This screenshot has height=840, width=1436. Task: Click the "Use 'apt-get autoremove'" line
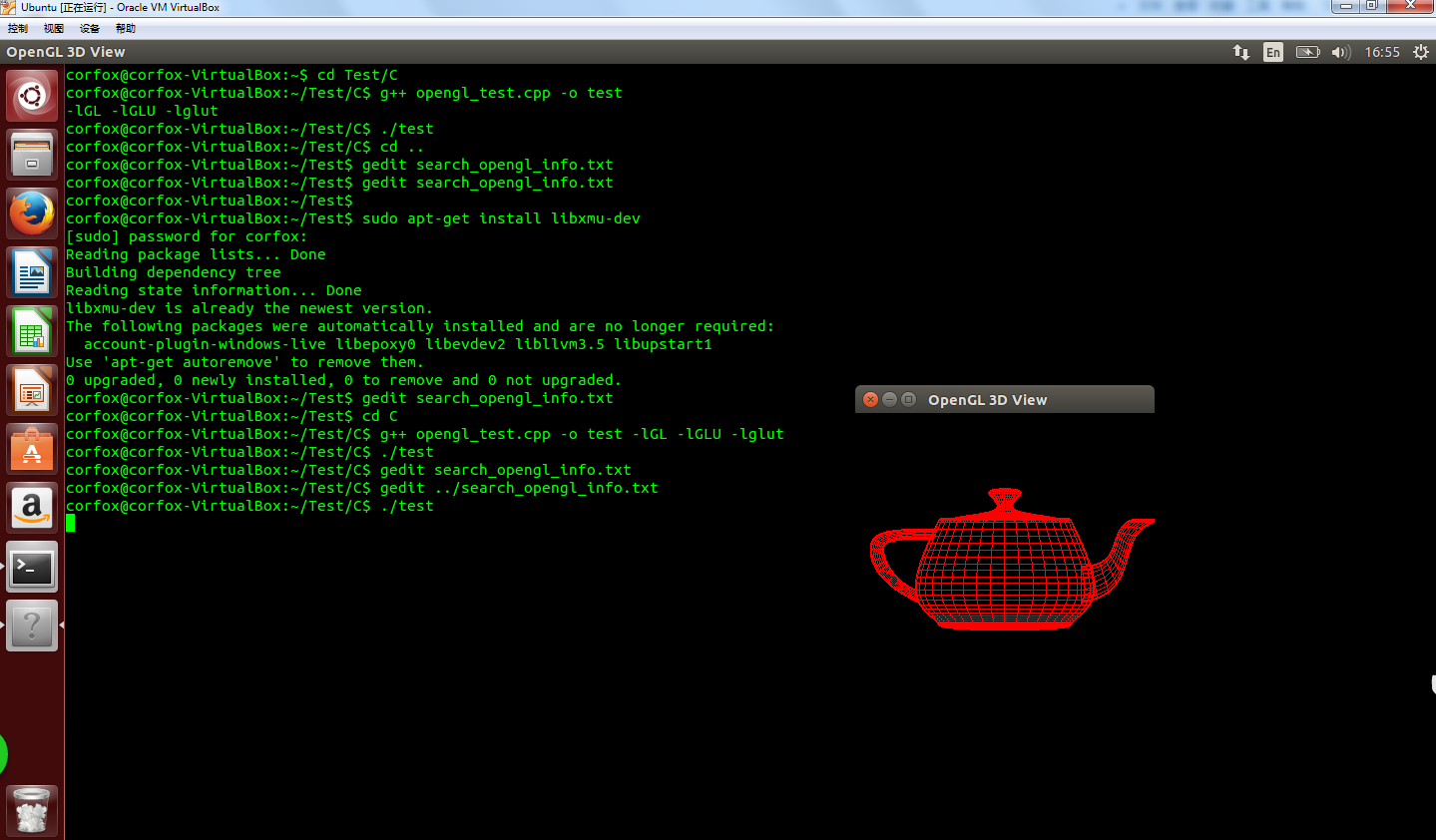(x=244, y=362)
